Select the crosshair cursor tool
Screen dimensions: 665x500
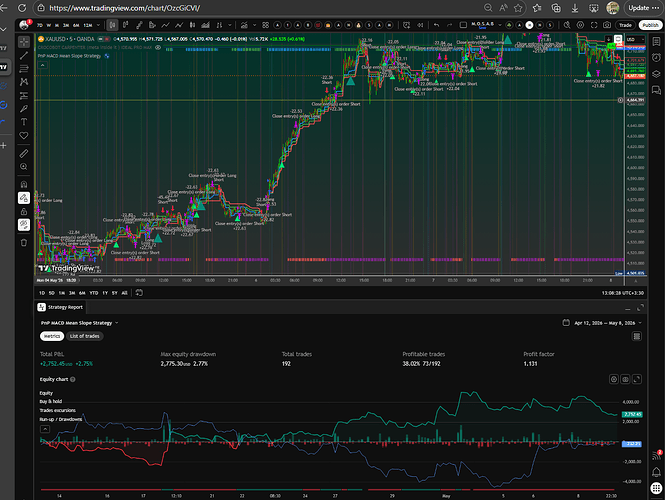[x=24, y=42]
